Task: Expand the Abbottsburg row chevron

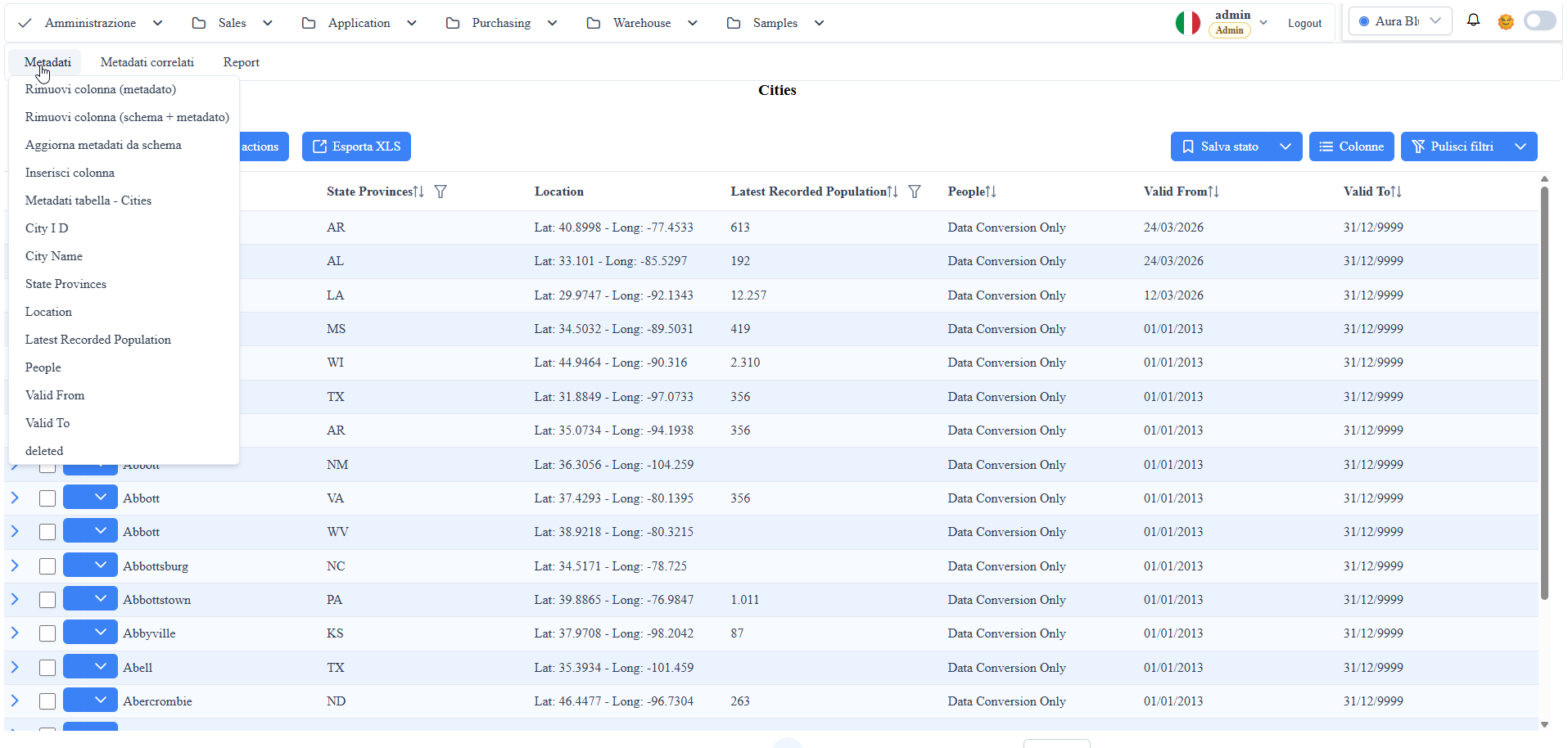Action: pyautogui.click(x=15, y=566)
